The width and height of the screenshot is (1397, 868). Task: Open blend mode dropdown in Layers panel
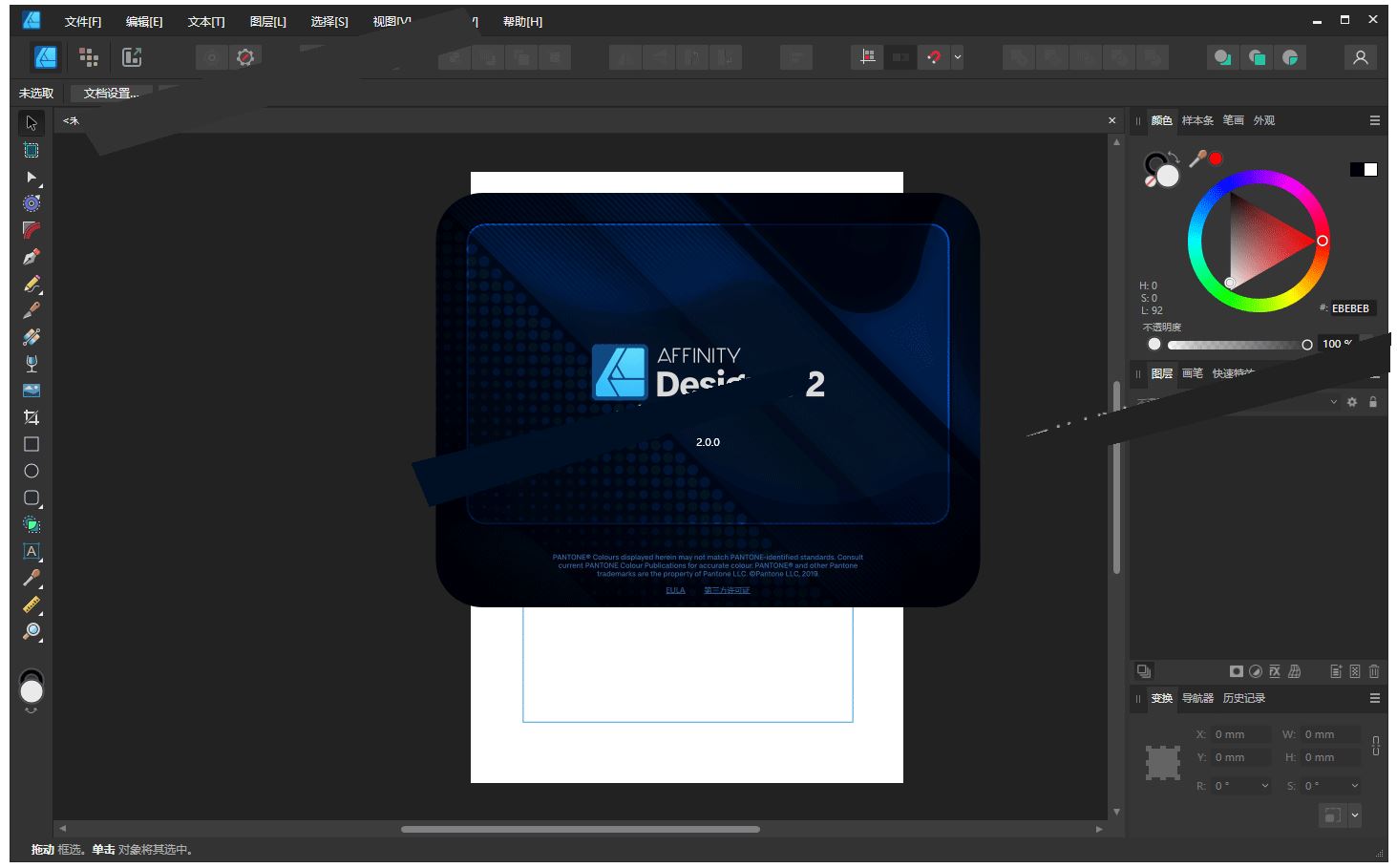click(x=1334, y=402)
